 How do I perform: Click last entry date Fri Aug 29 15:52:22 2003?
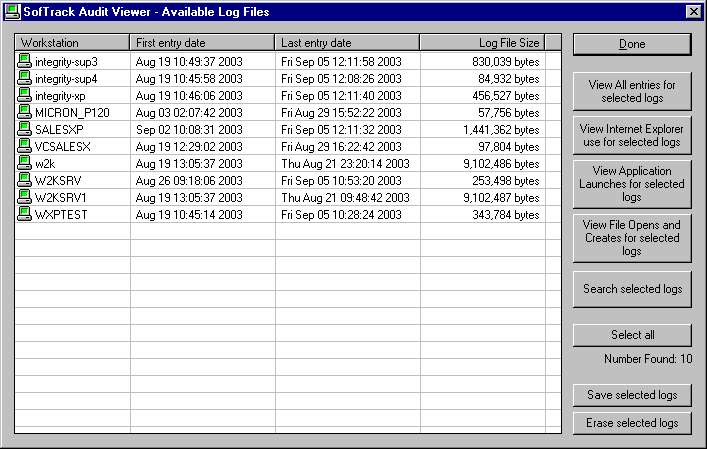(341, 113)
